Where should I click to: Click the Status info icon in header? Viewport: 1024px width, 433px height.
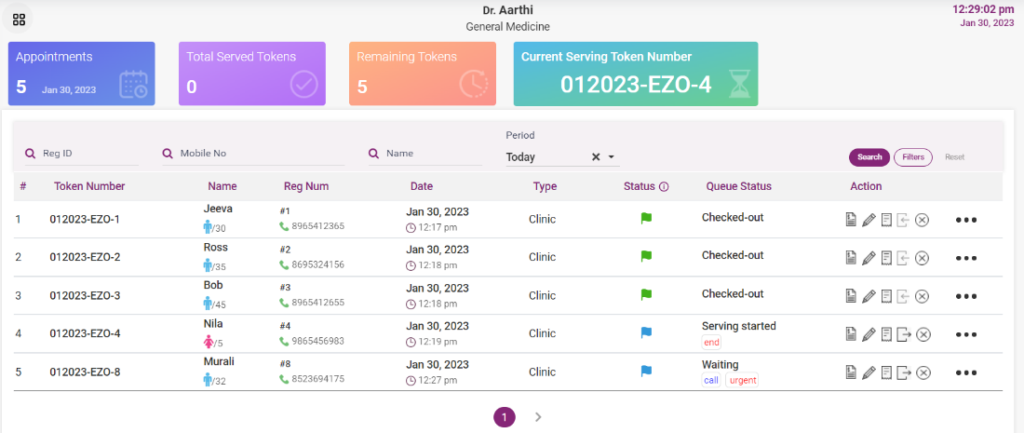point(664,186)
